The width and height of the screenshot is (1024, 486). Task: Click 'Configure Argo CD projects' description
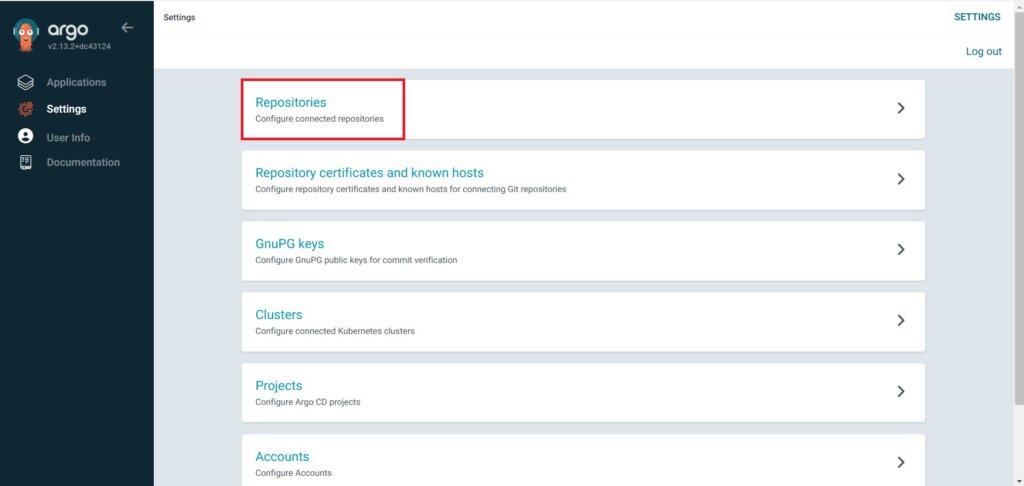pyautogui.click(x=308, y=402)
